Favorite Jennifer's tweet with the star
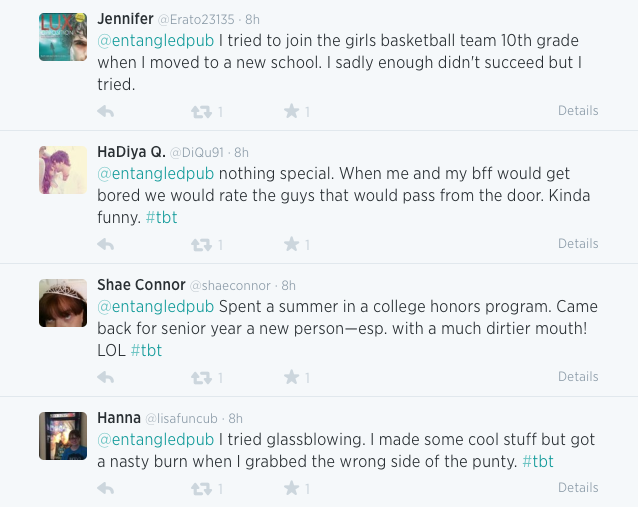 [x=291, y=111]
